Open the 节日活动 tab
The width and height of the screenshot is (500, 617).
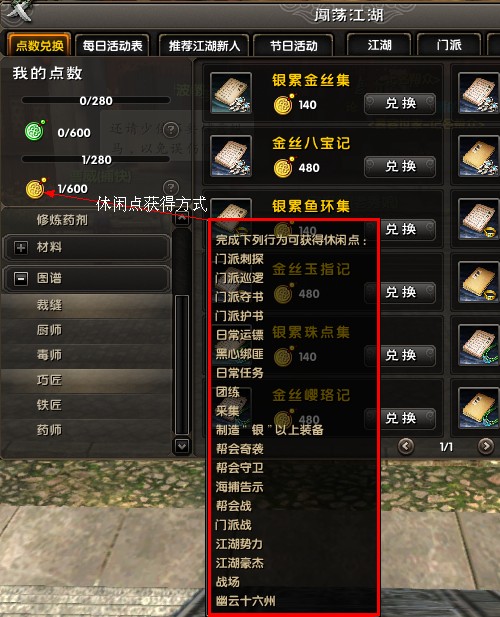[x=293, y=46]
